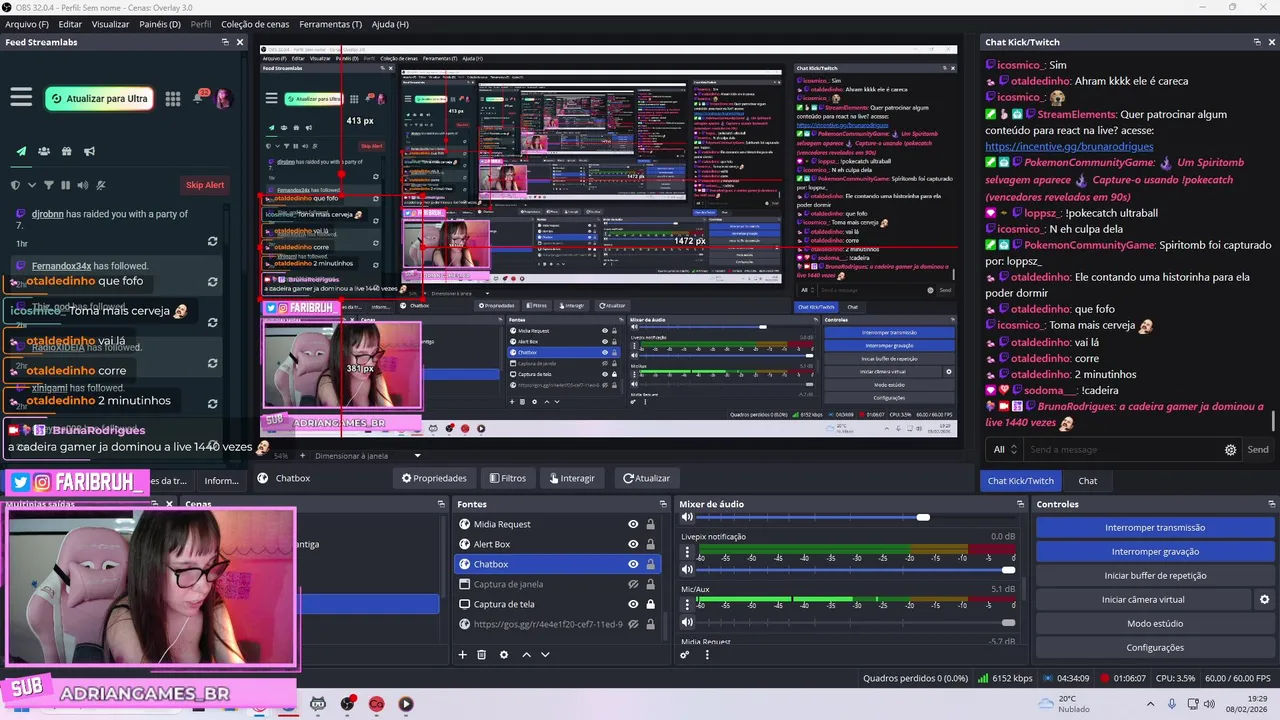Open the Painéis menu

coord(160,24)
